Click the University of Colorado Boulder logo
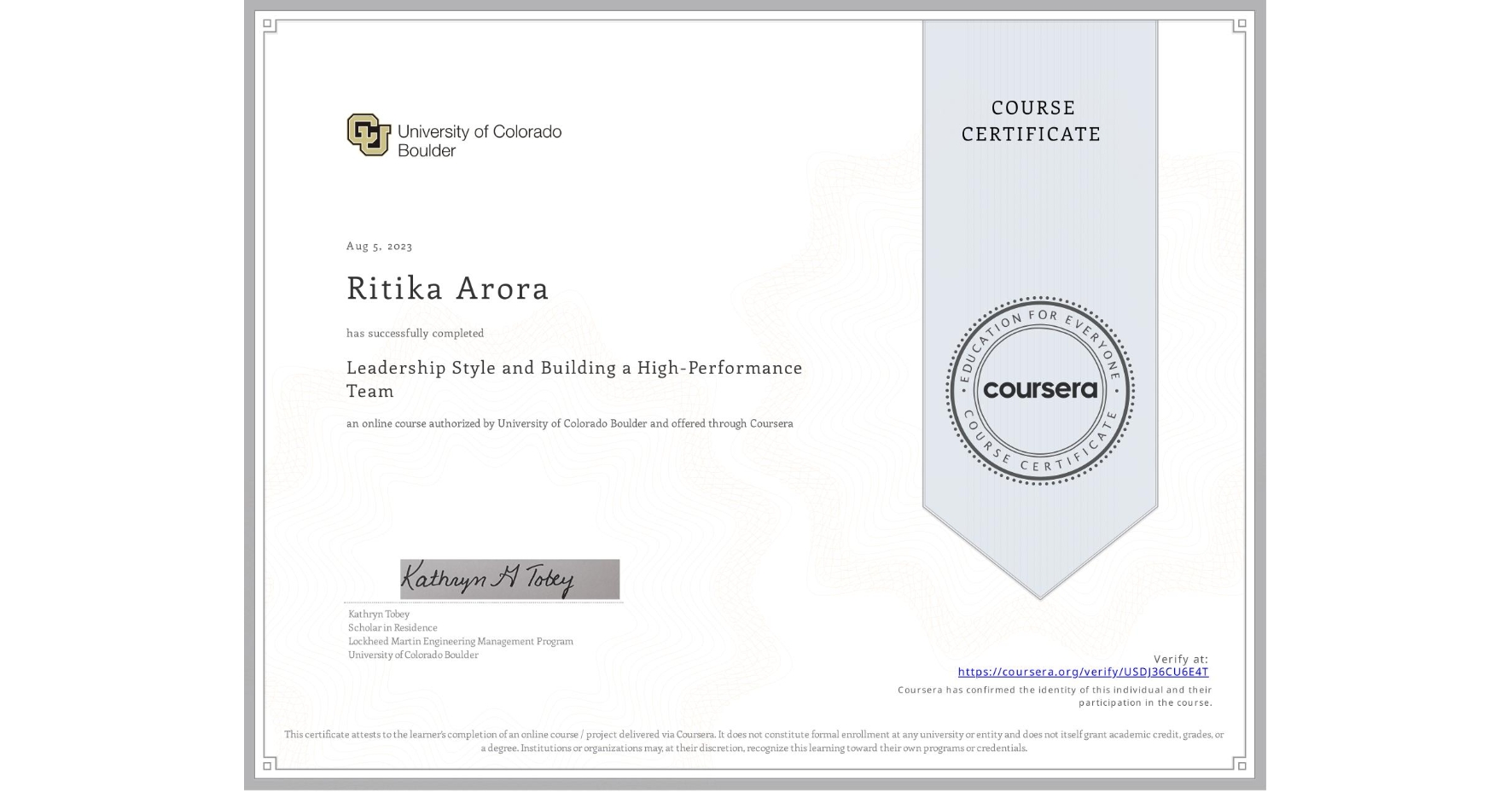Image resolution: width=1512 pixels, height=792 pixels. coord(454,136)
